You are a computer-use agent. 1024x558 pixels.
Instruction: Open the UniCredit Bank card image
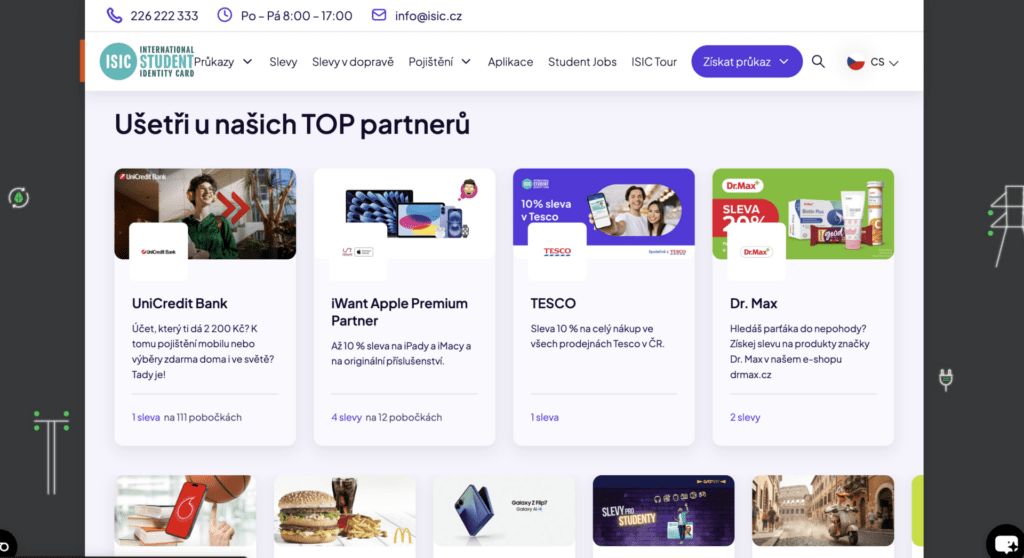[205, 214]
